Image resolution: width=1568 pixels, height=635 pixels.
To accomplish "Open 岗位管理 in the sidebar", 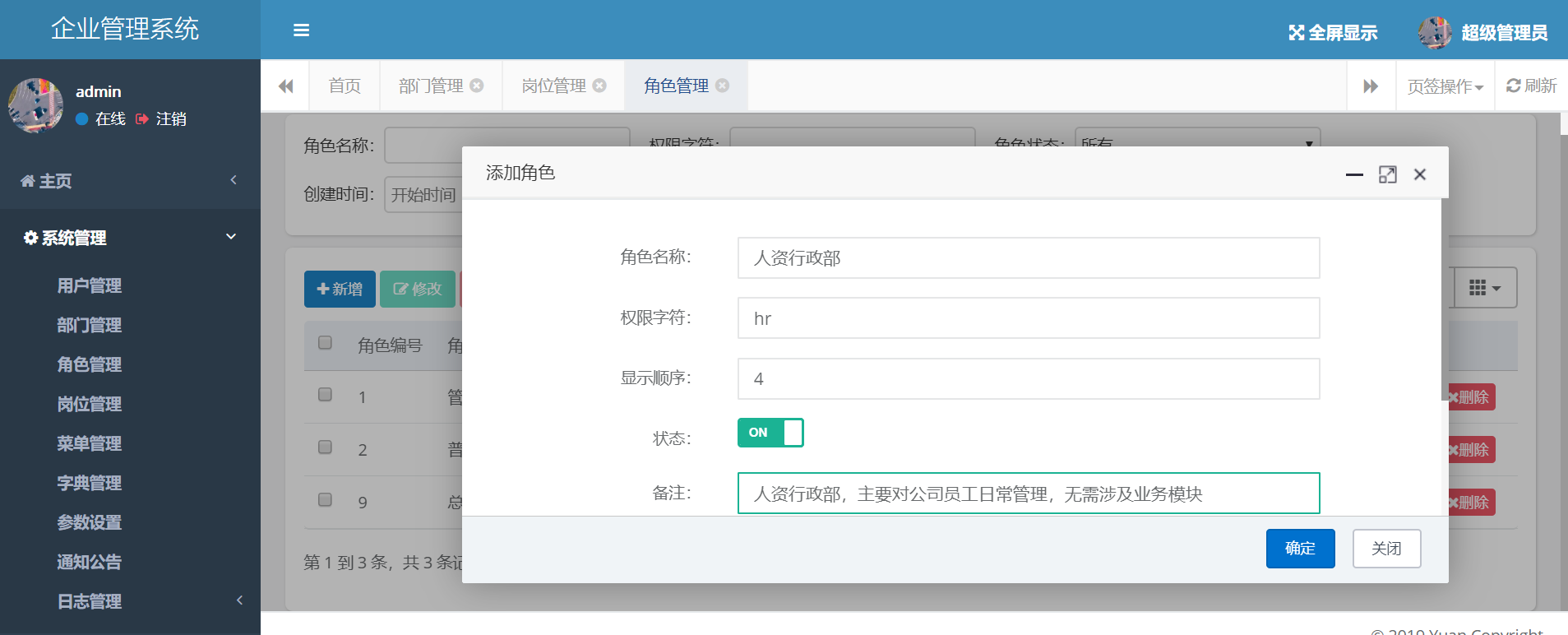I will (x=89, y=404).
